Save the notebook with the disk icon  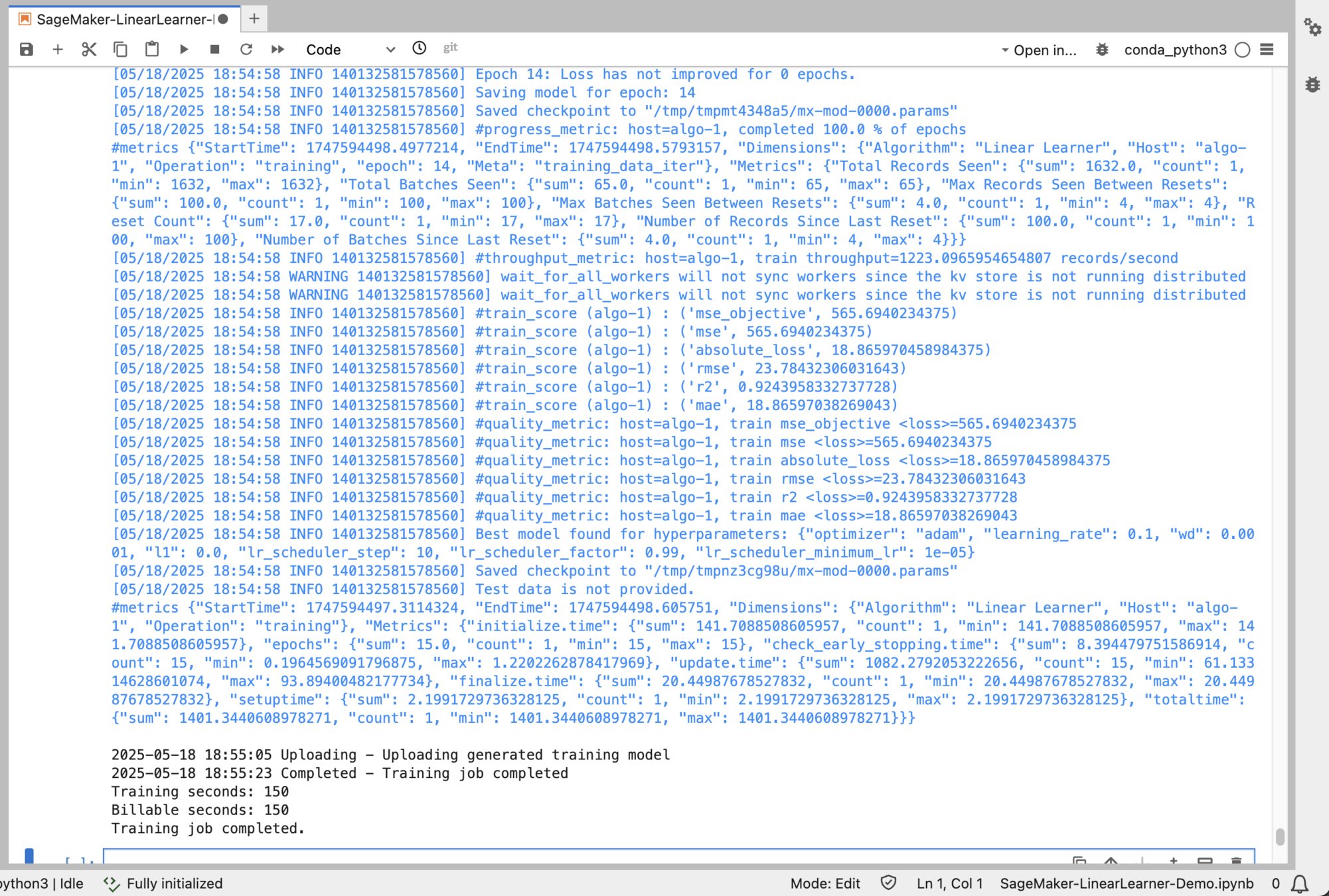pyautogui.click(x=27, y=50)
